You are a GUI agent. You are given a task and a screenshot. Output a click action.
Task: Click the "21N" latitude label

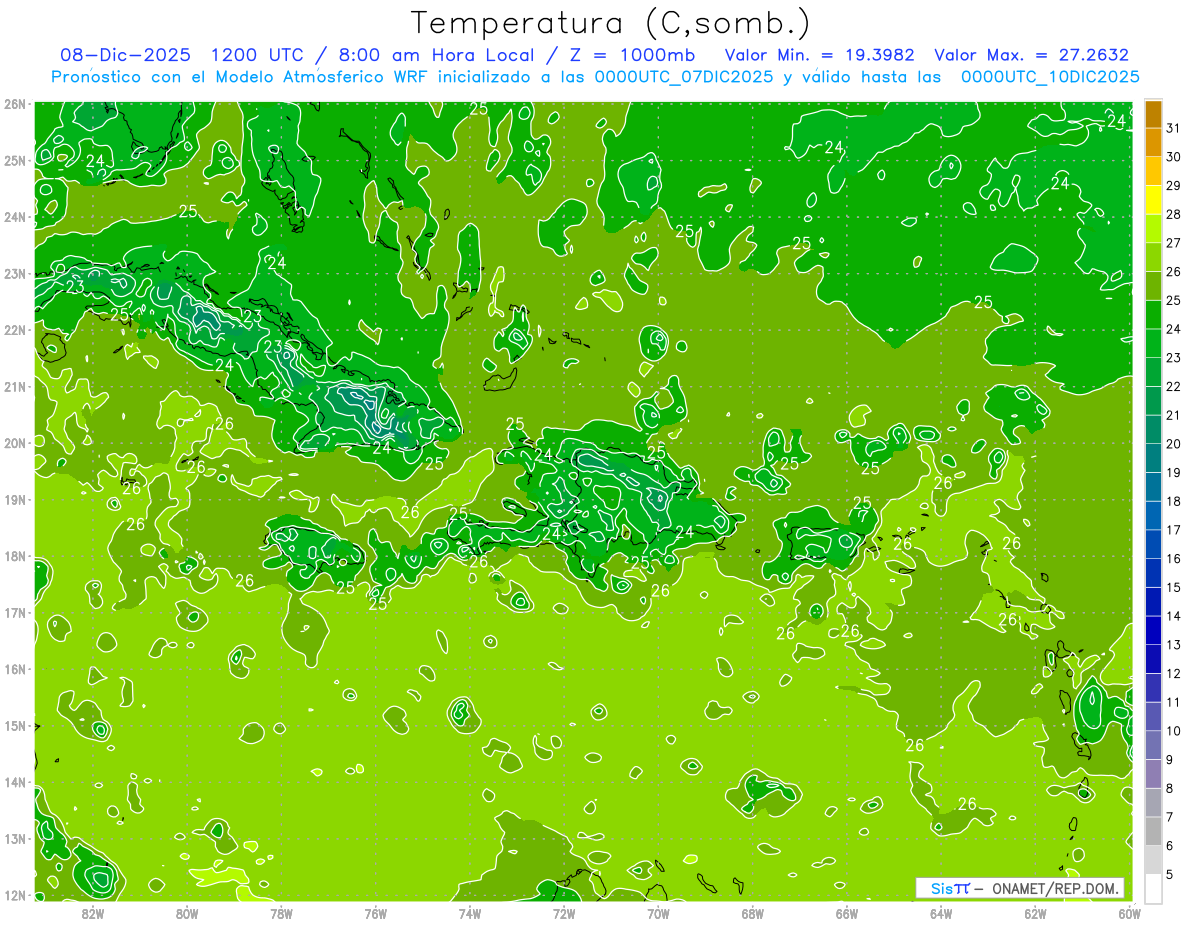15,386
